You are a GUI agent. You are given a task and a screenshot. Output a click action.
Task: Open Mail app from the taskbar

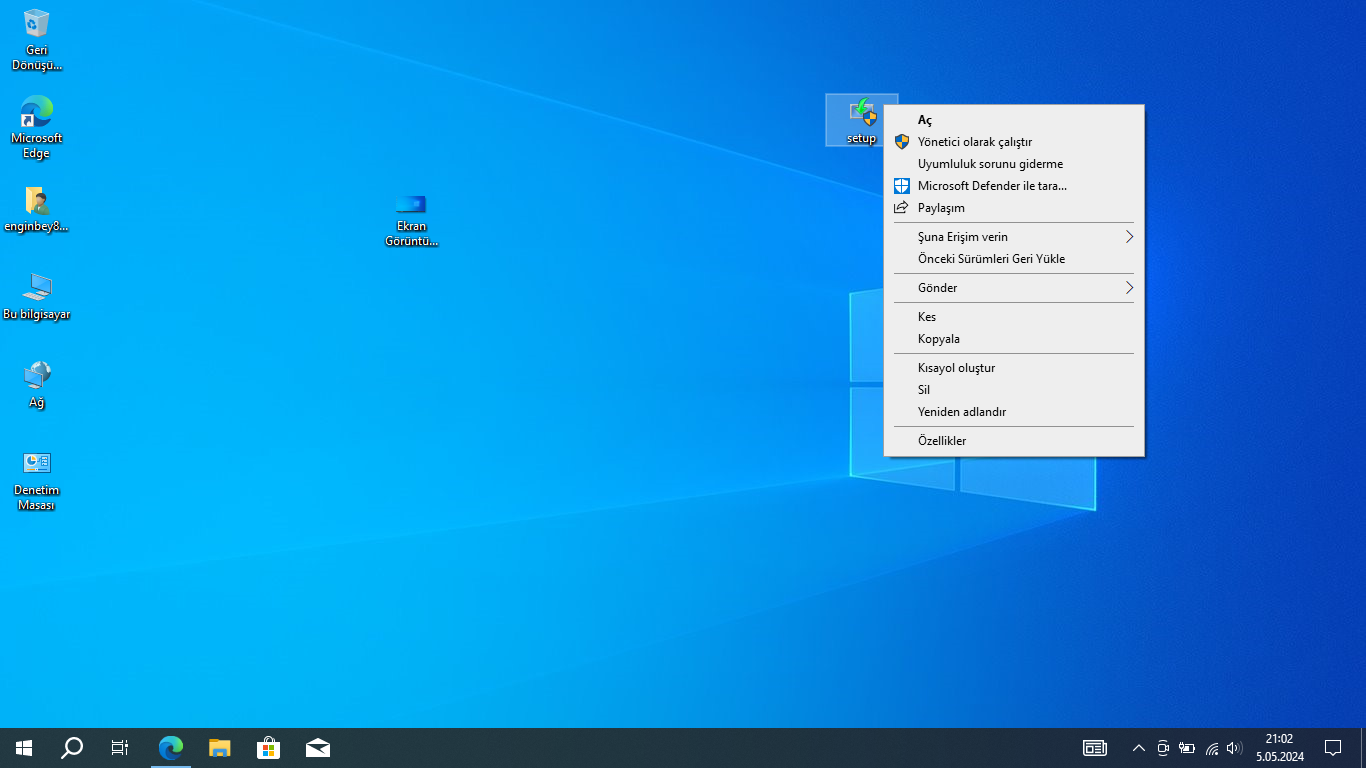pyautogui.click(x=318, y=748)
